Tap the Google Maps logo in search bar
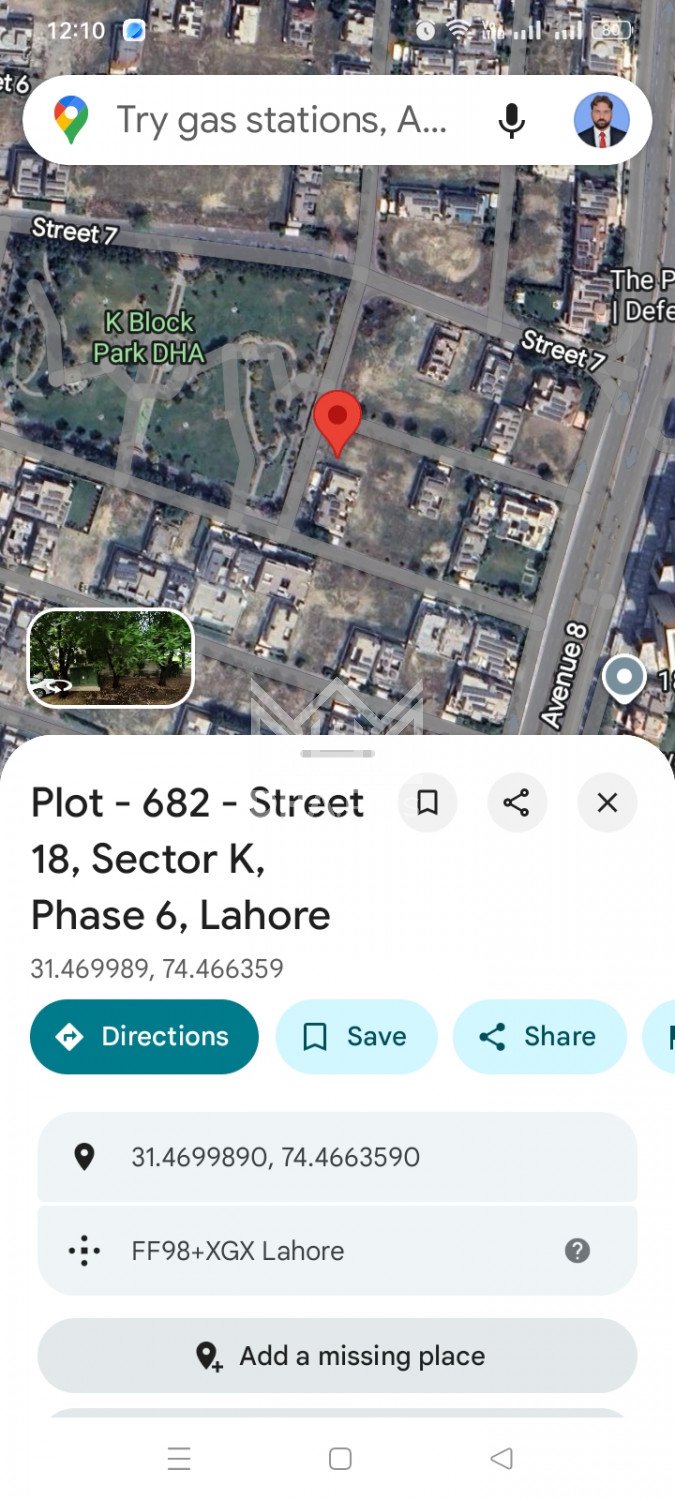Viewport: 675px width, 1500px height. (x=71, y=120)
